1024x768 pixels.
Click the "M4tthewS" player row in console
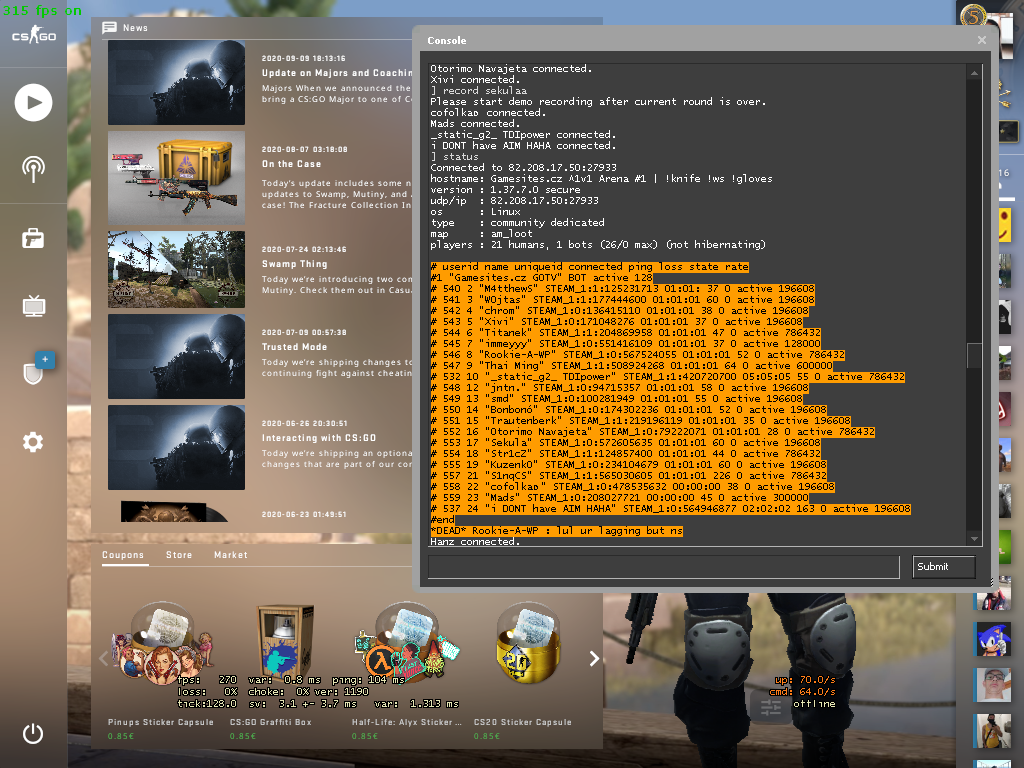pos(622,289)
